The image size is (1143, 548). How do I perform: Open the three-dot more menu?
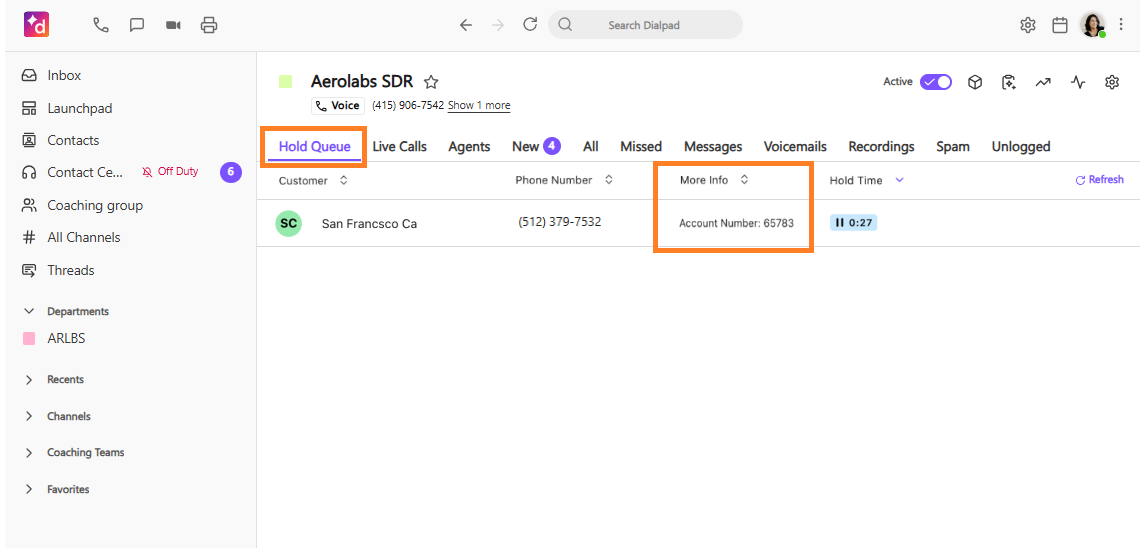click(1121, 25)
